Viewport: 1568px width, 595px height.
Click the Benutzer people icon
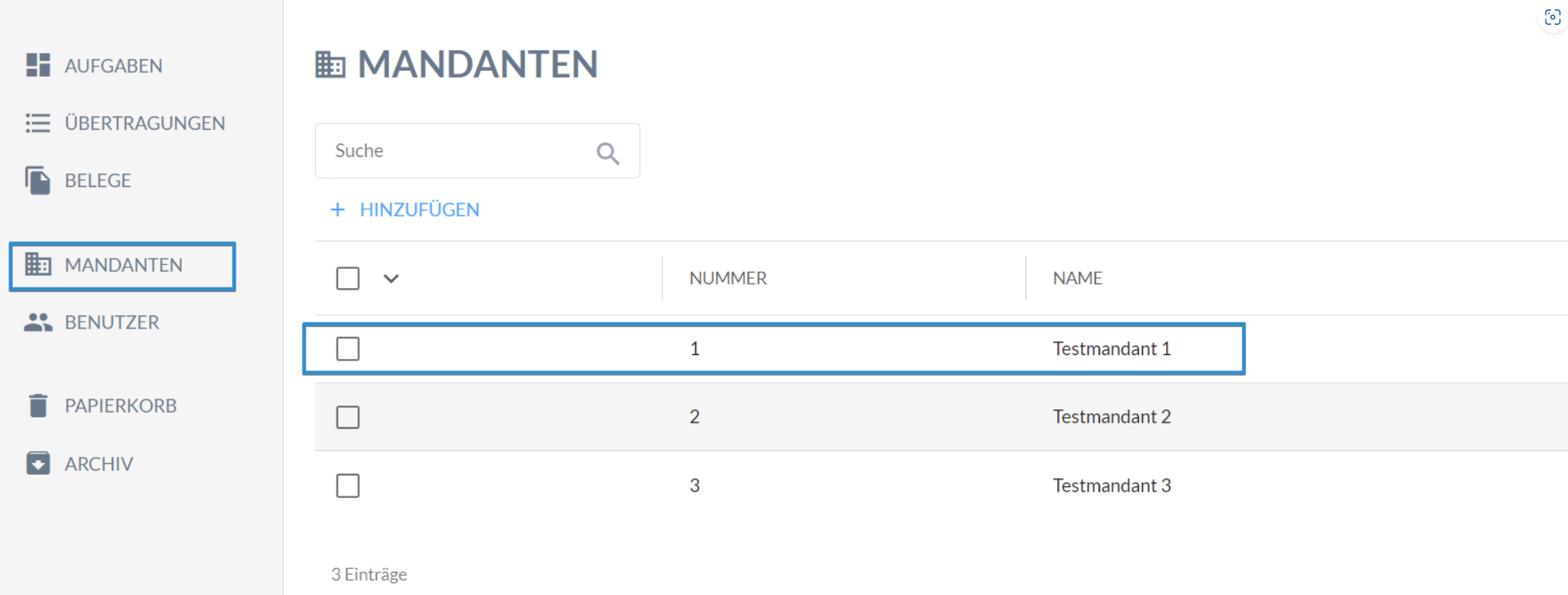(x=37, y=322)
